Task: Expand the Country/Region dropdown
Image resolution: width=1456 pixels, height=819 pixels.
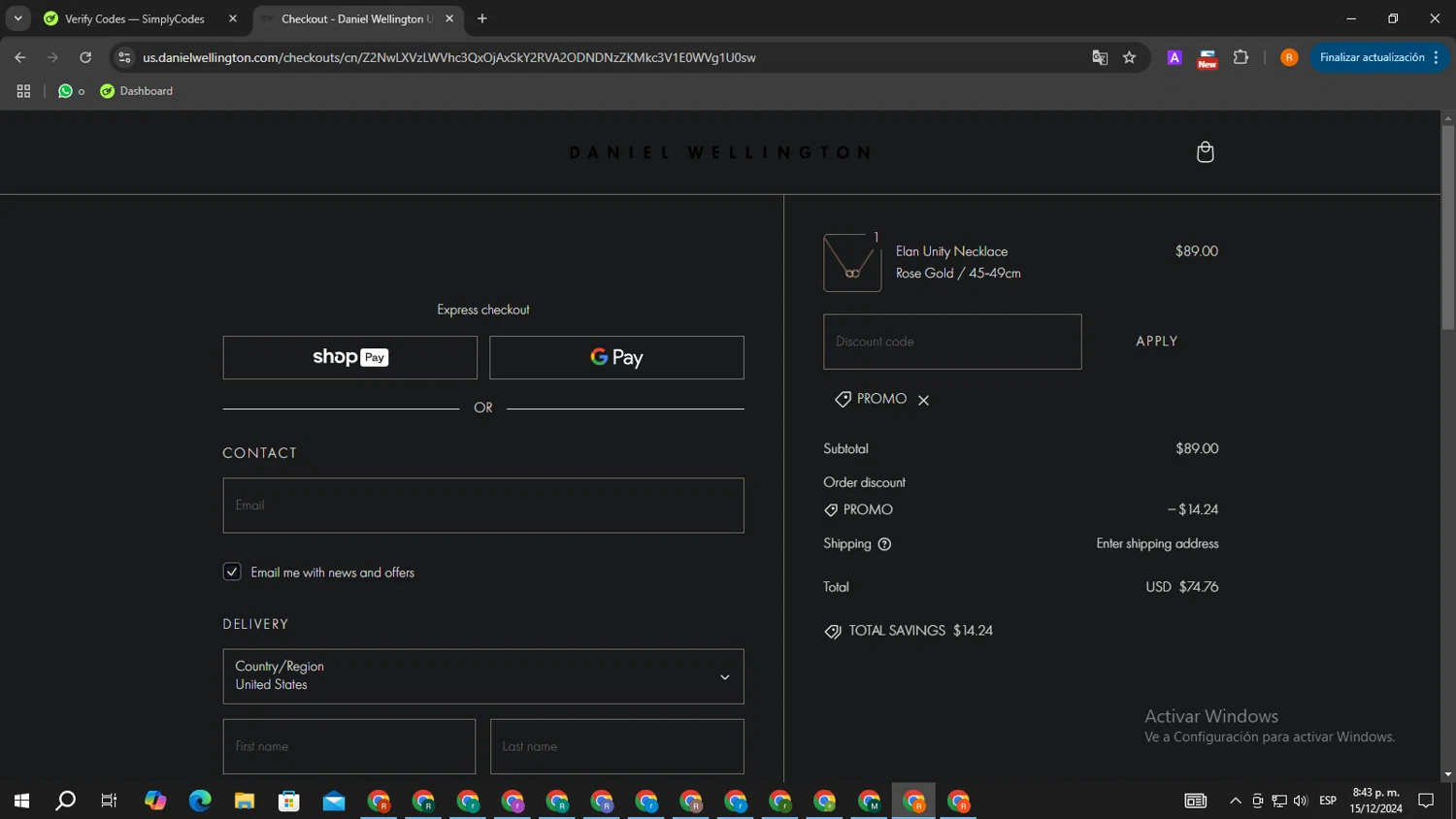Action: (483, 676)
